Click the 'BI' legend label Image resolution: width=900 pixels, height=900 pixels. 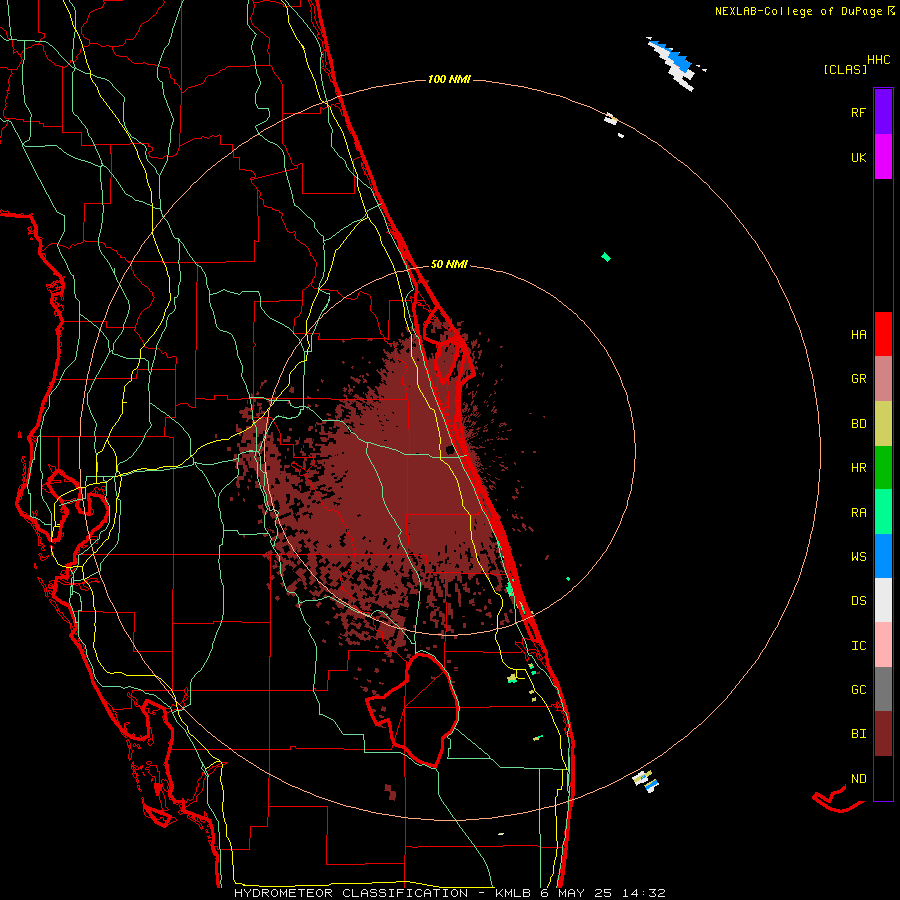click(858, 734)
